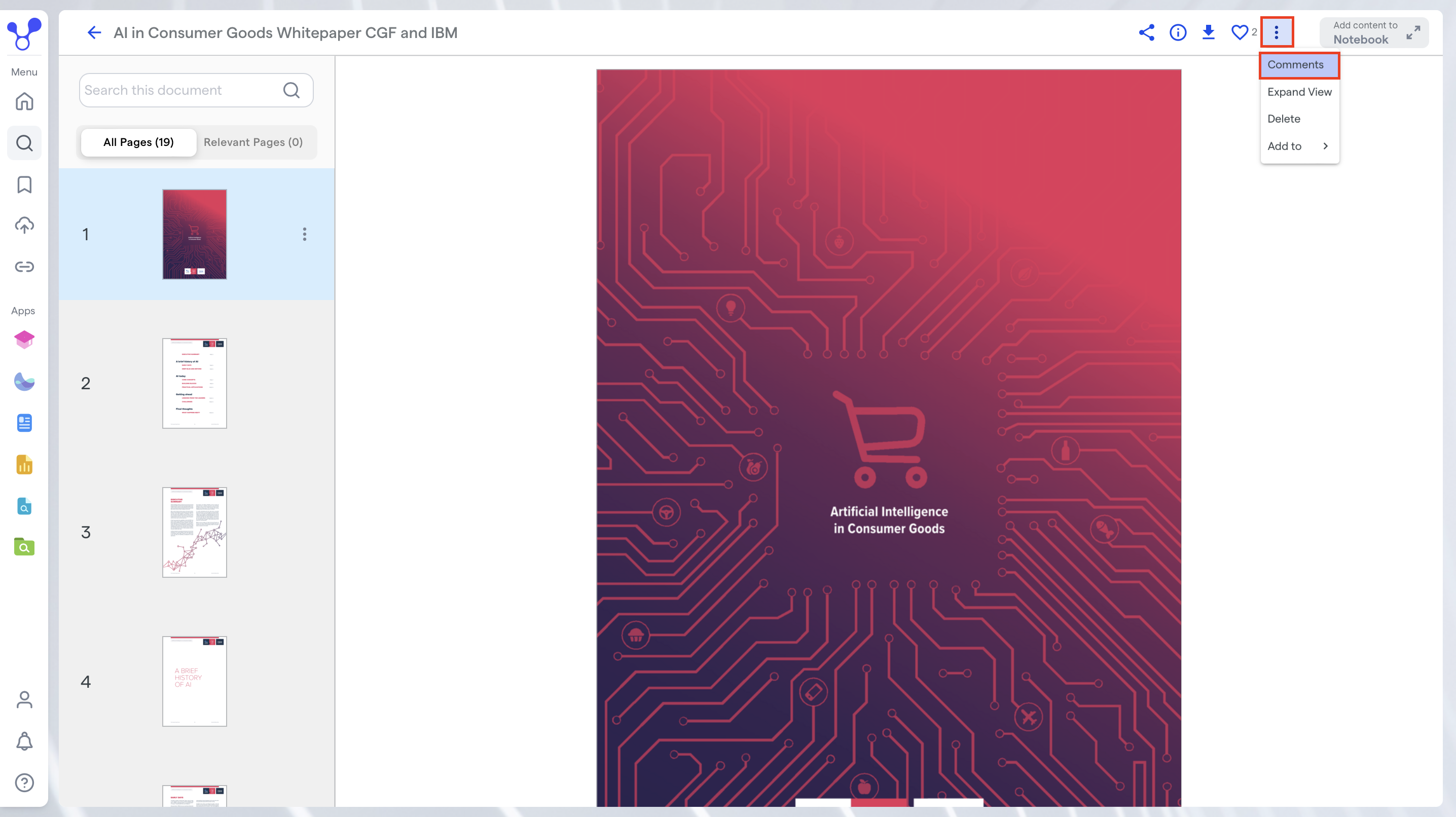
Task: Select Comments from the menu
Action: point(1299,65)
